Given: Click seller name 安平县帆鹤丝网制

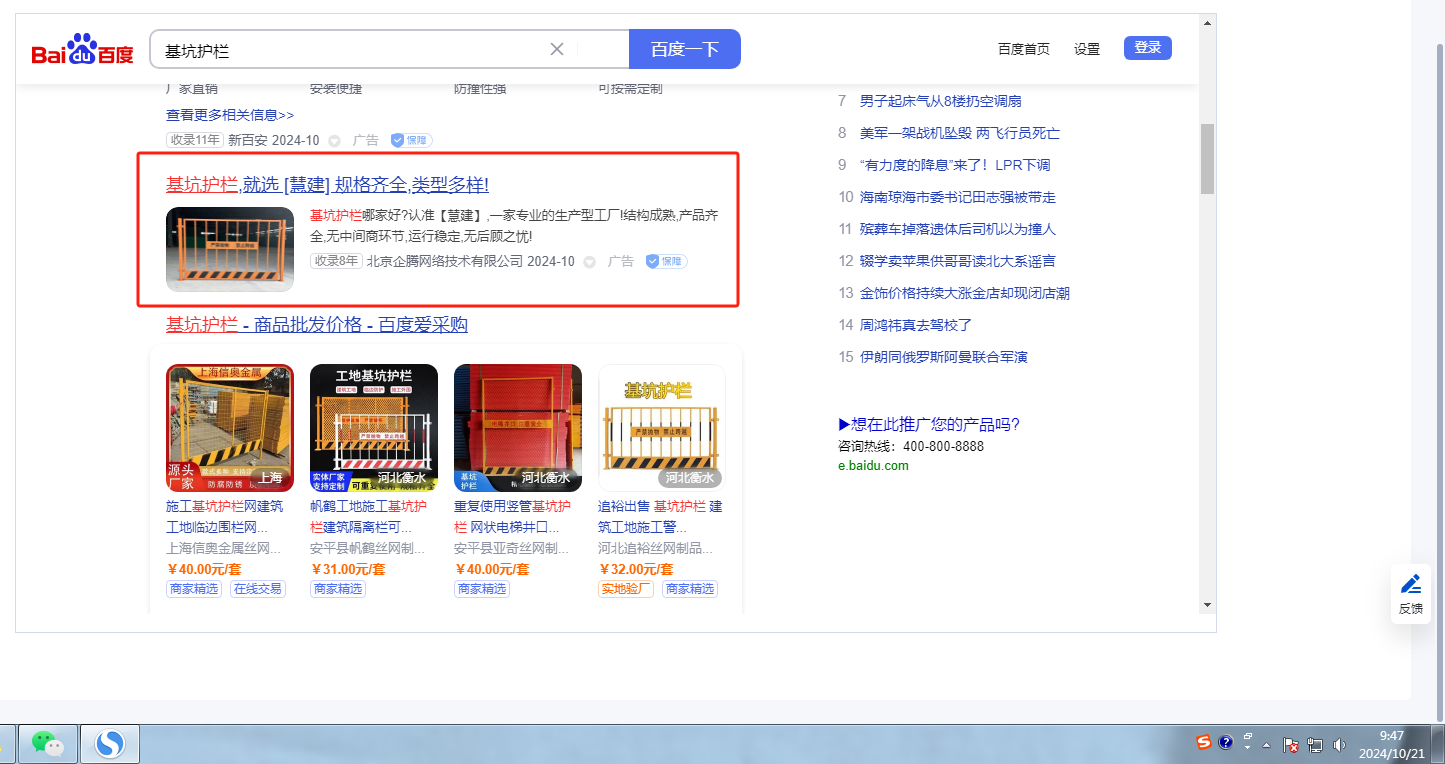Looking at the screenshot, I should [x=368, y=549].
